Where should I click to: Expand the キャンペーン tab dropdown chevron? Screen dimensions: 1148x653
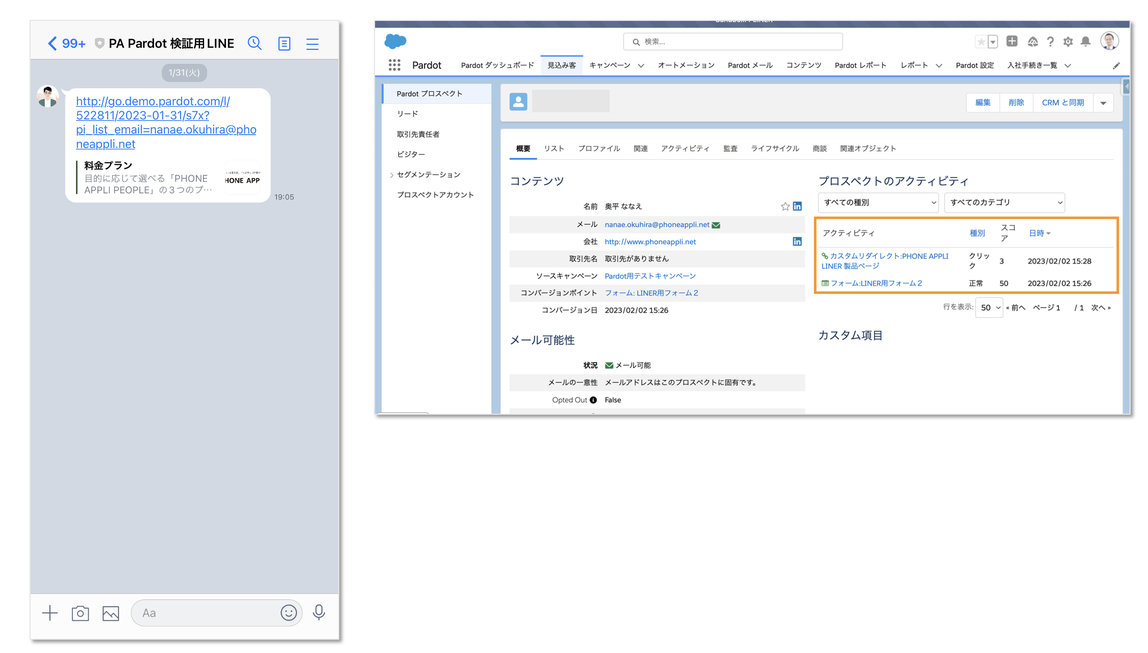641,66
